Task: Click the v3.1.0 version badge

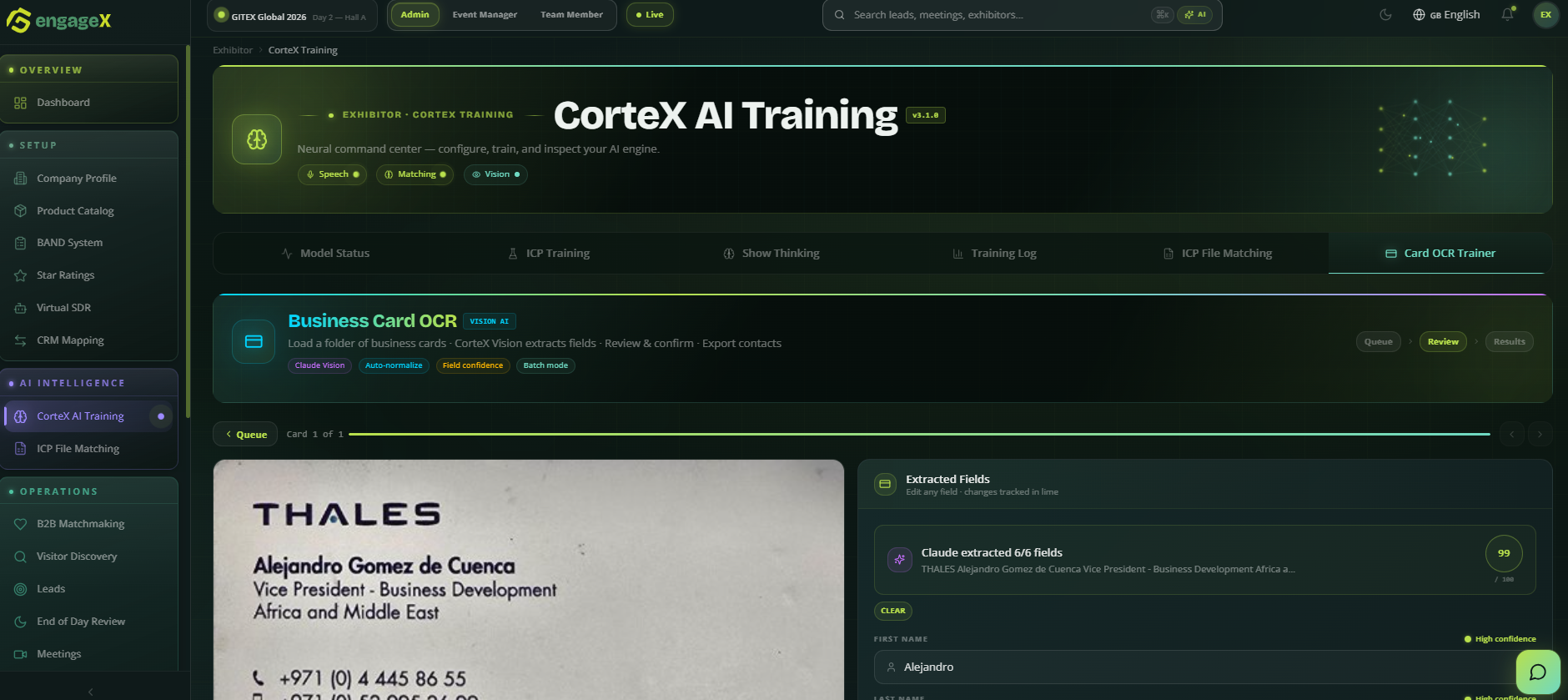Action: 925,115
